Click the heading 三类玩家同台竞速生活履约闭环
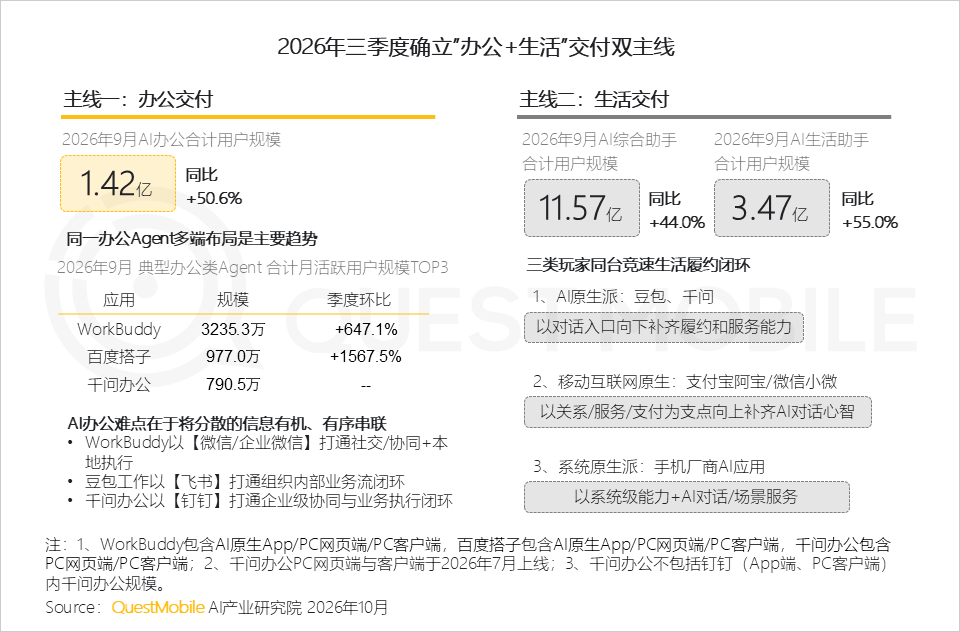 pos(639,265)
